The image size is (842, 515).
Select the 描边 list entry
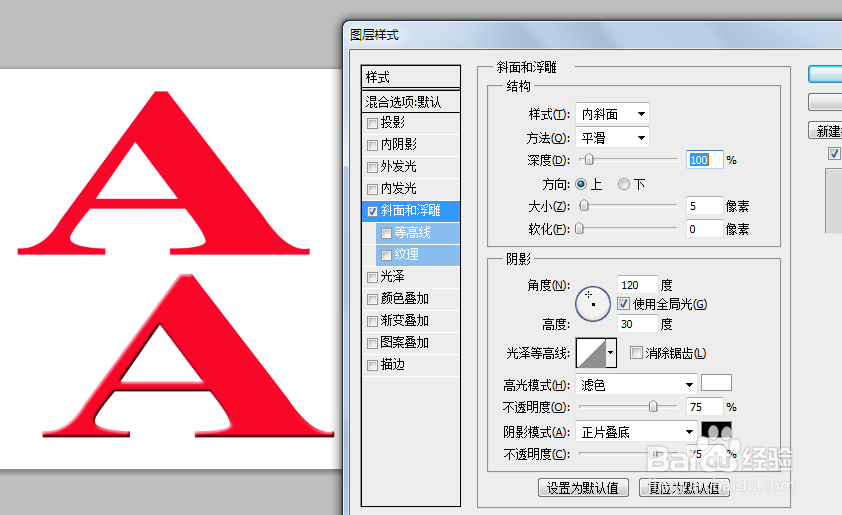tap(411, 365)
